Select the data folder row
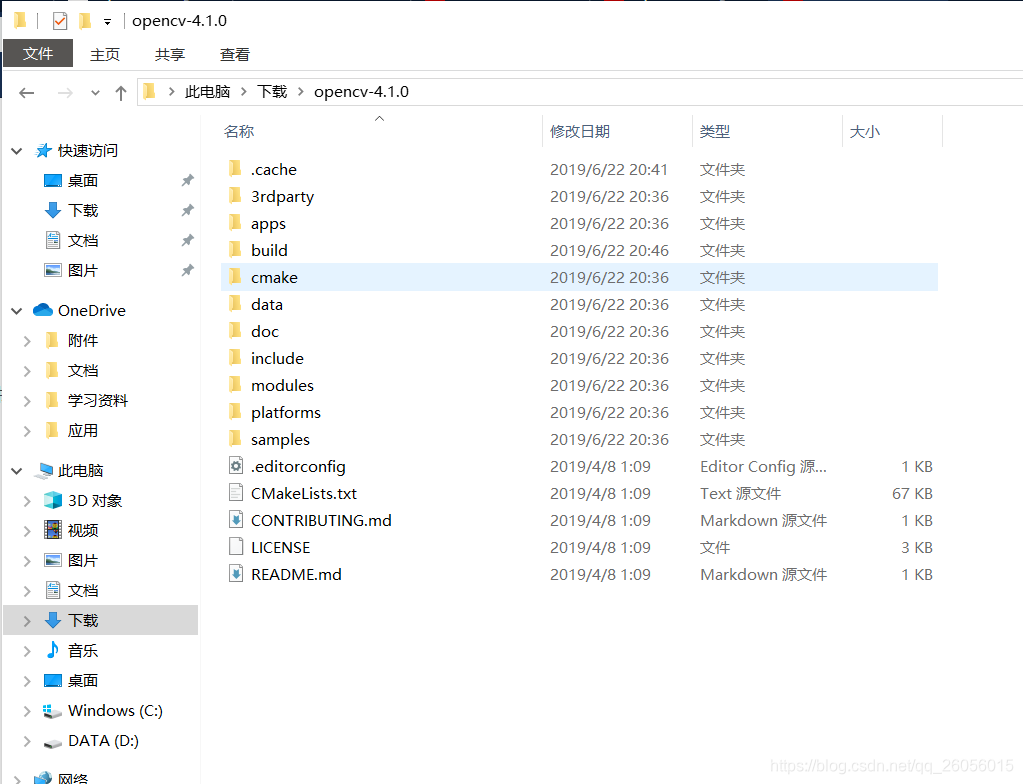 579,305
